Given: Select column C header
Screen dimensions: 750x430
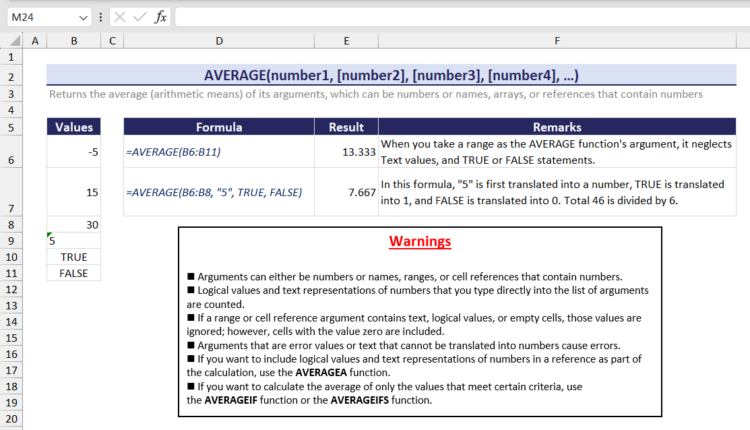Looking at the screenshot, I should click(x=112, y=41).
